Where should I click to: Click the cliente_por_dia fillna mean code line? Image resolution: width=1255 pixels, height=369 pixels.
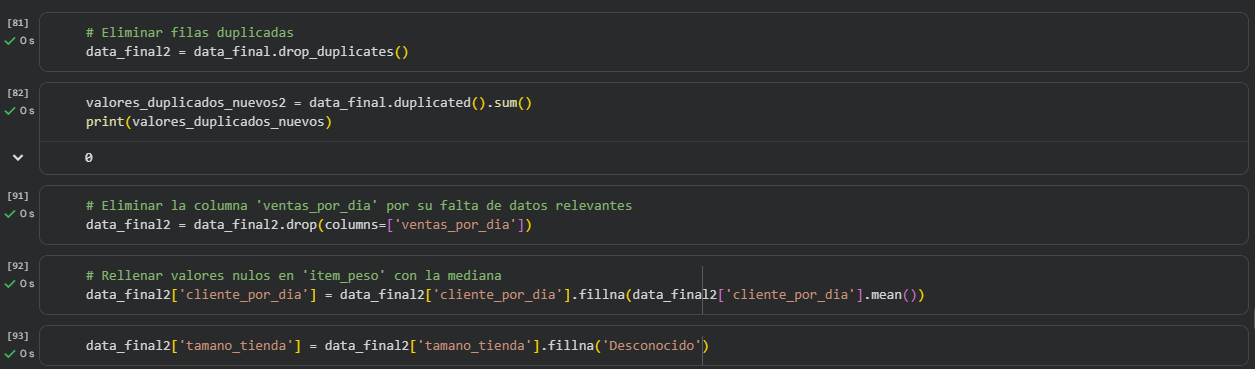pyautogui.click(x=506, y=295)
